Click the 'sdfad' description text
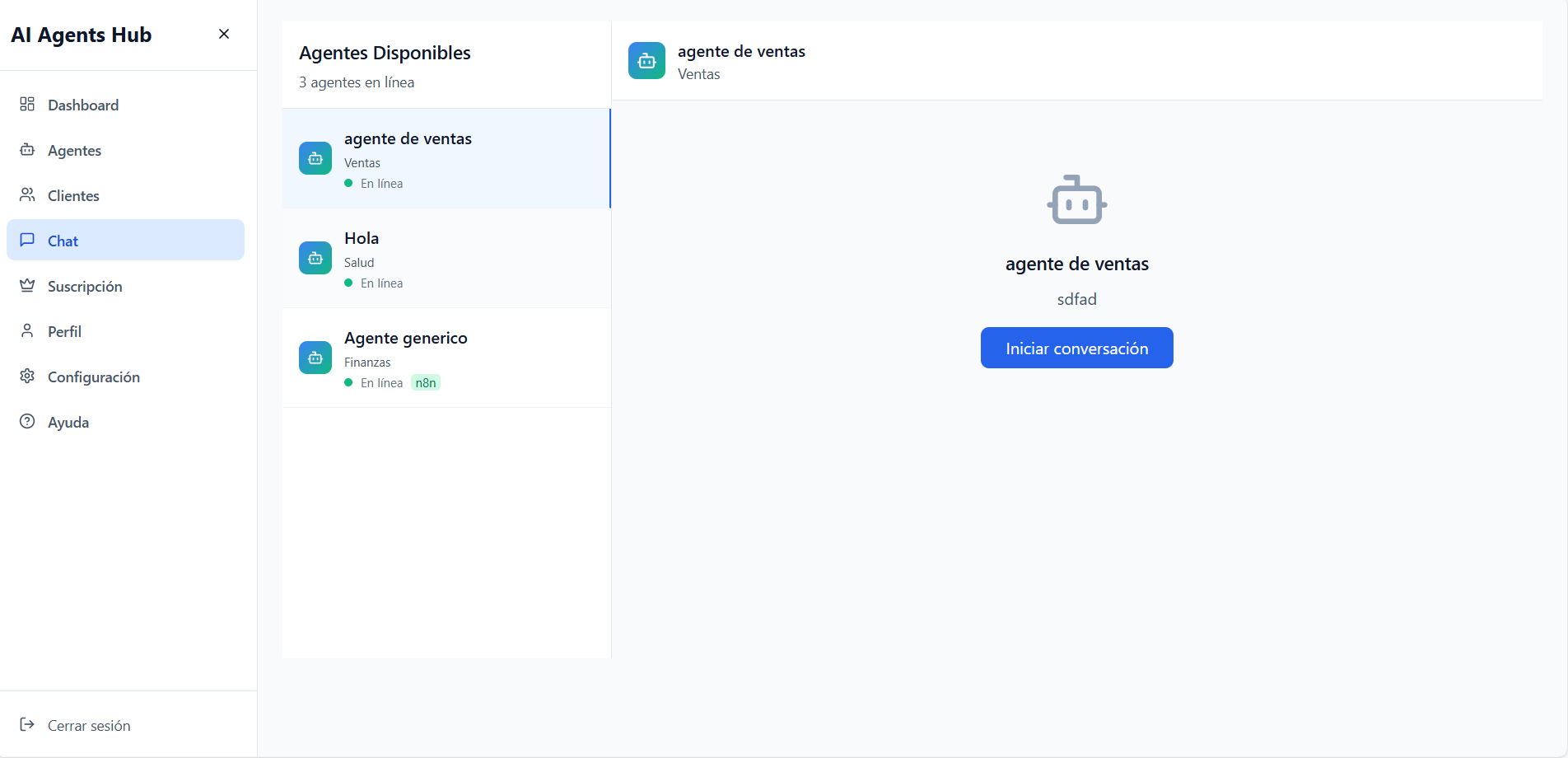The height and width of the screenshot is (758, 1568). [x=1077, y=299]
